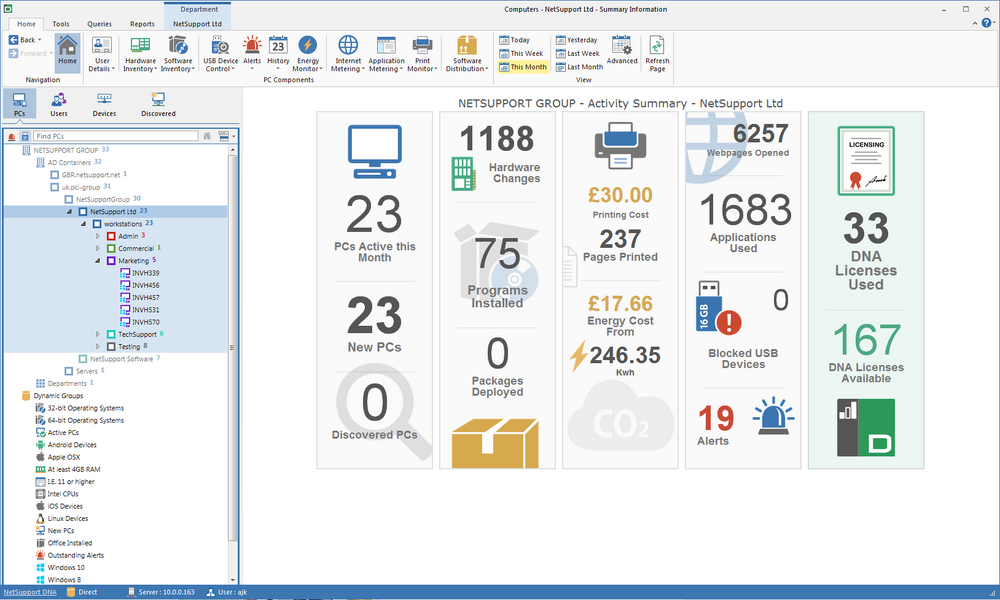Image resolution: width=1000 pixels, height=600 pixels.
Task: Collapse the workstations node
Action: coord(84,224)
